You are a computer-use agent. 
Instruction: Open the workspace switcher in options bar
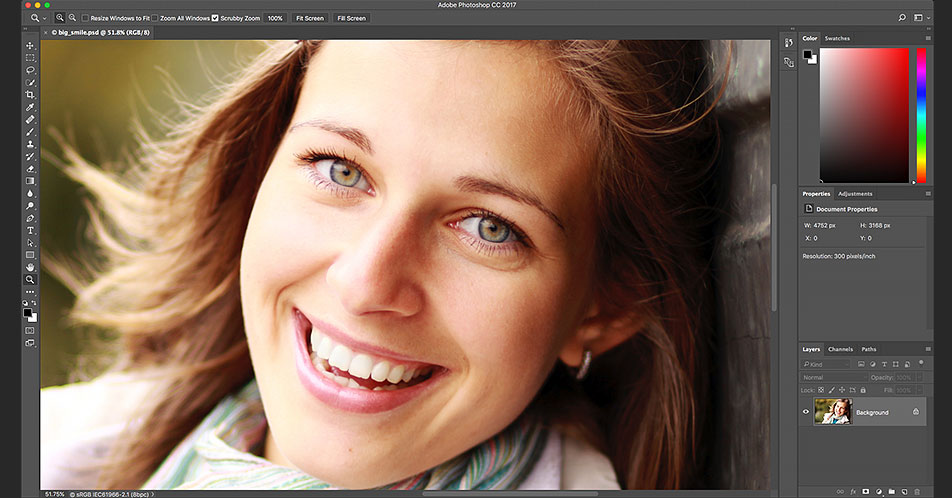921,18
